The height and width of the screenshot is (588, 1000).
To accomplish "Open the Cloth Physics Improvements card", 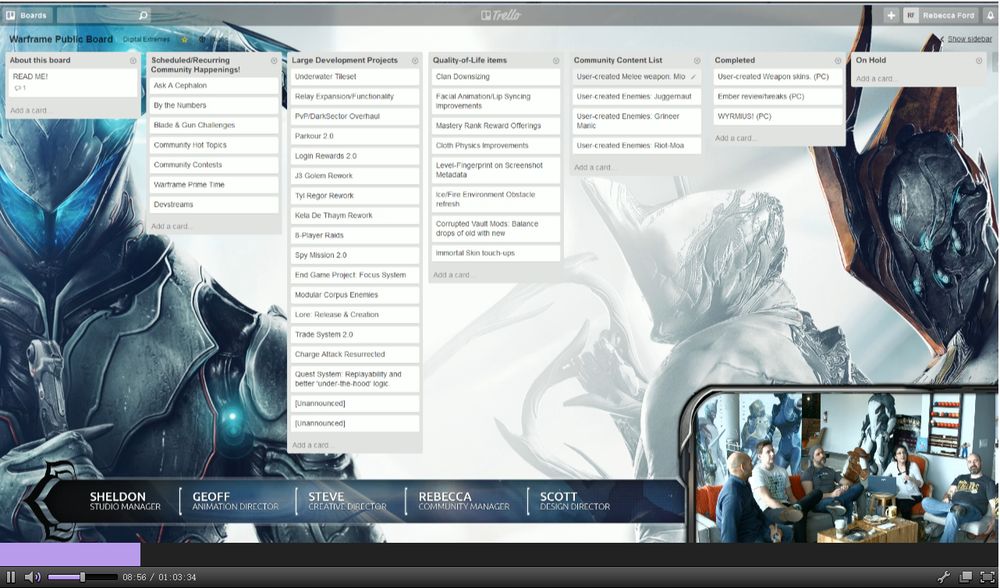I will [x=496, y=145].
